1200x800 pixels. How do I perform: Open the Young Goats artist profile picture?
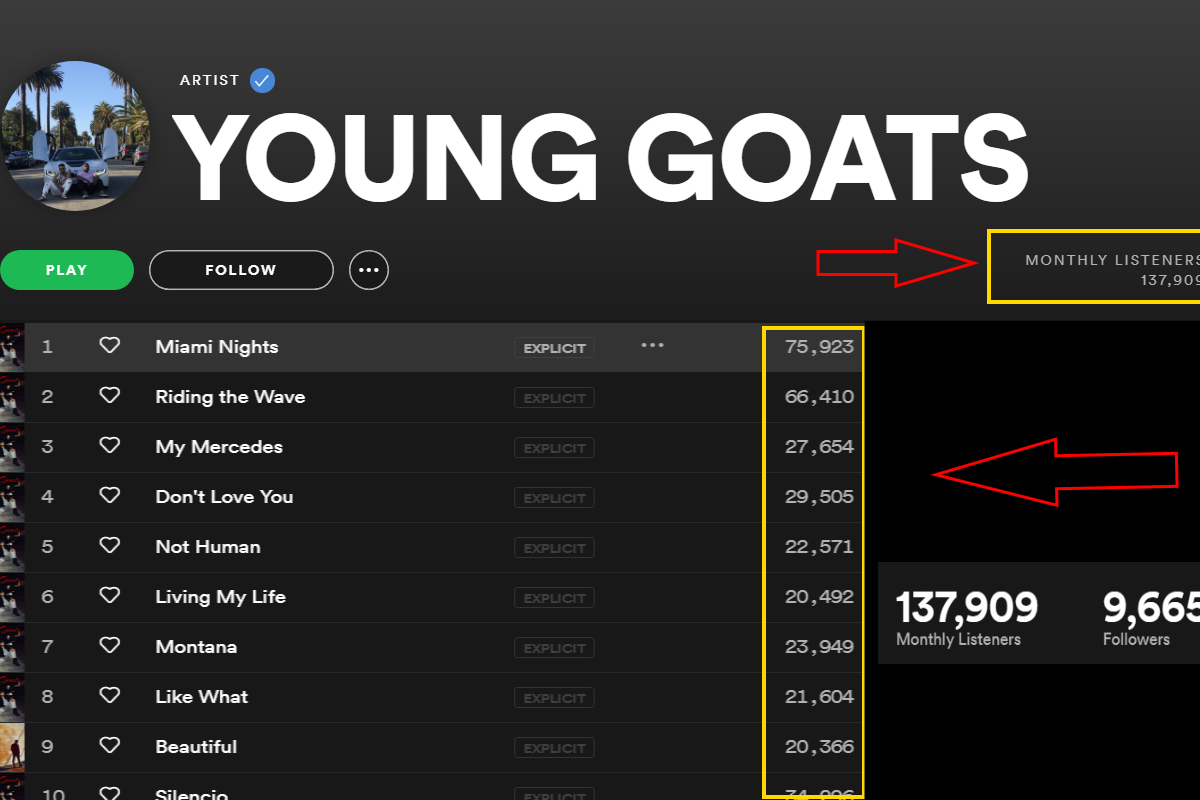tap(76, 137)
